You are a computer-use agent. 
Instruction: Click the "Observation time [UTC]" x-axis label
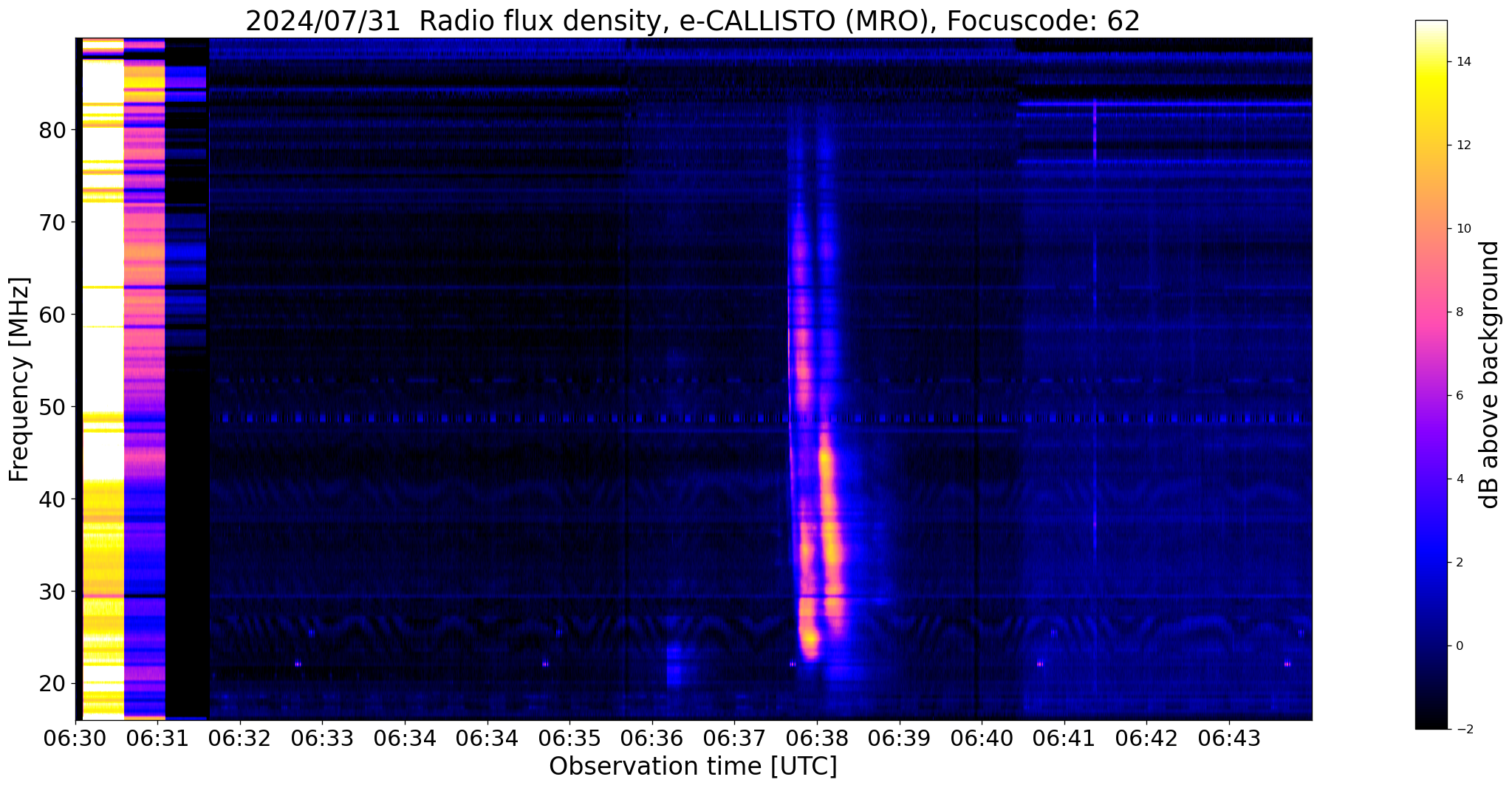pos(693,767)
